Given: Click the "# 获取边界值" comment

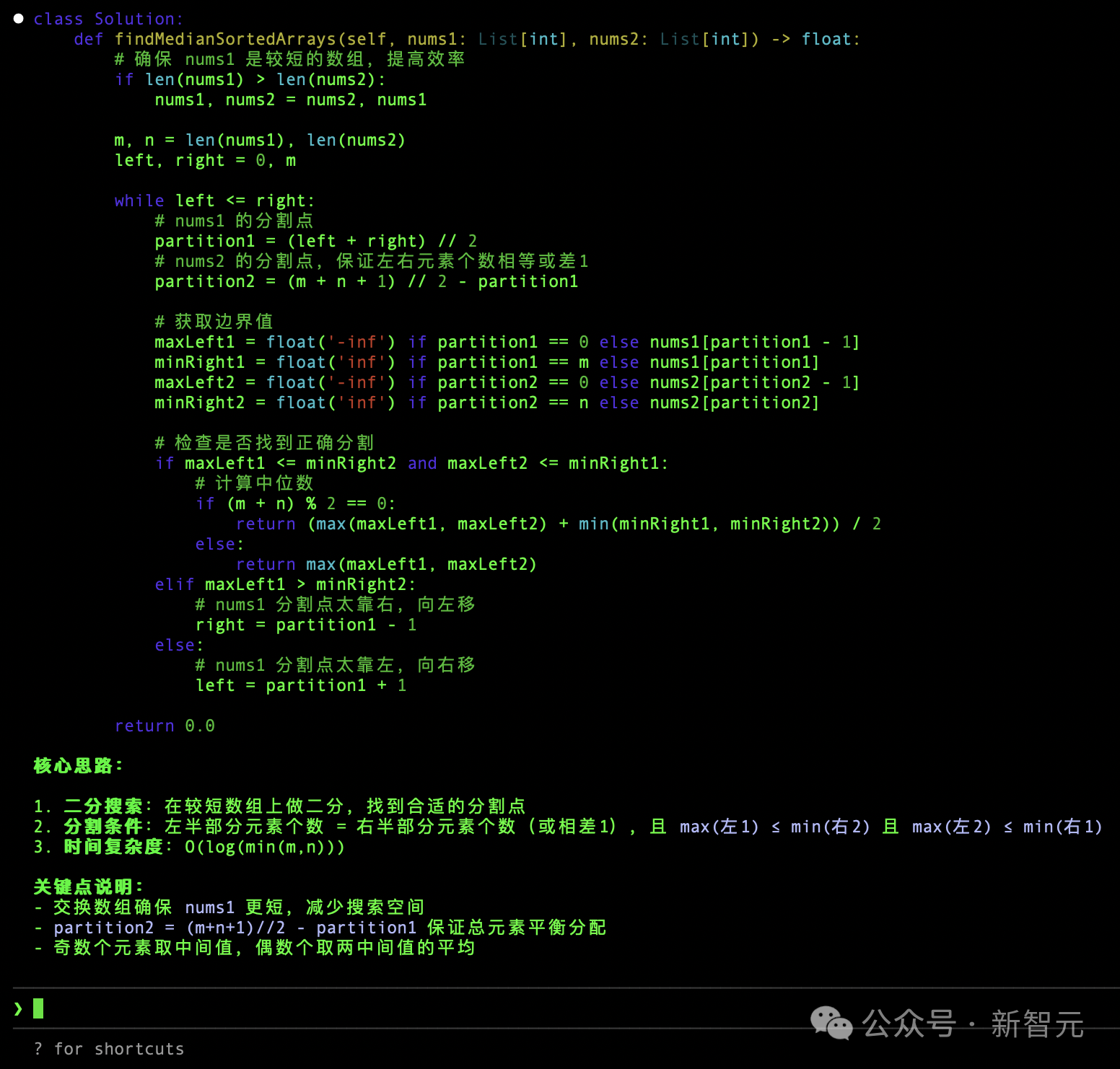Looking at the screenshot, I should pos(214,322).
